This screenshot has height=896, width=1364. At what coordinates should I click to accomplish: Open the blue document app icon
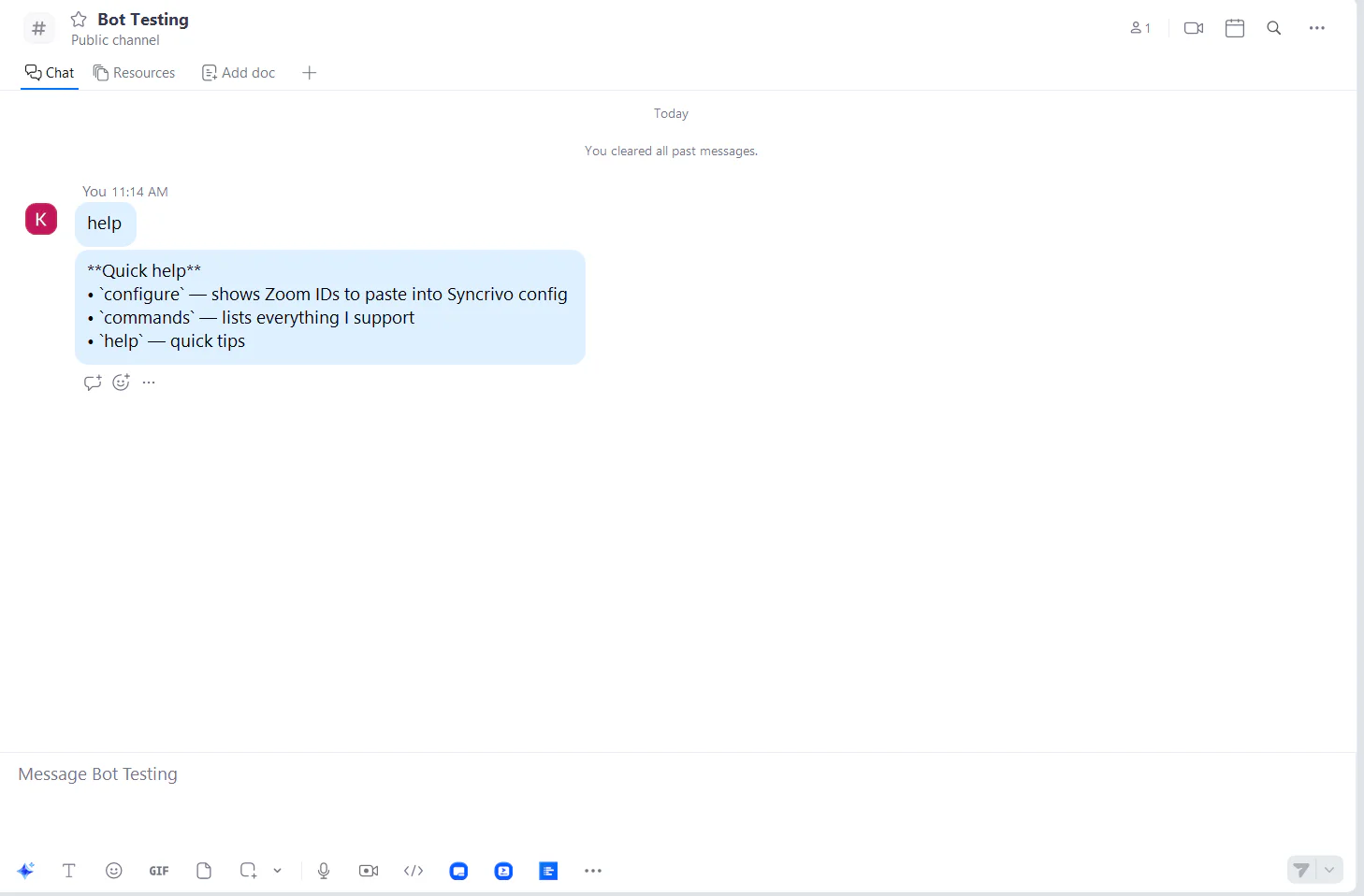point(548,871)
